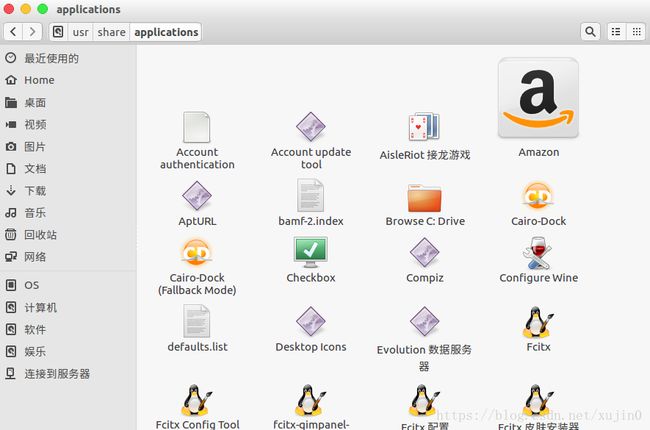Switch to icon grid view

coord(636,32)
